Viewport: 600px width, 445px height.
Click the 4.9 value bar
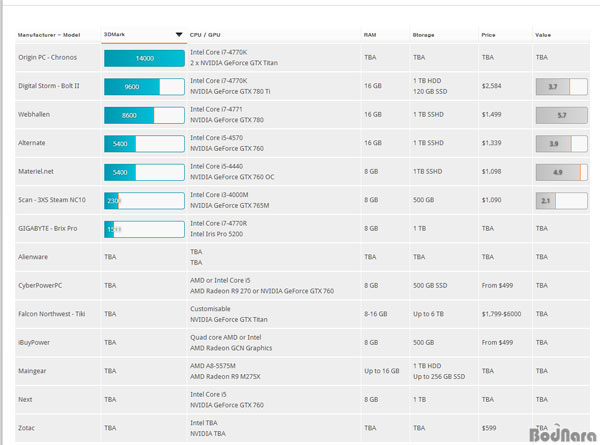(x=561, y=172)
